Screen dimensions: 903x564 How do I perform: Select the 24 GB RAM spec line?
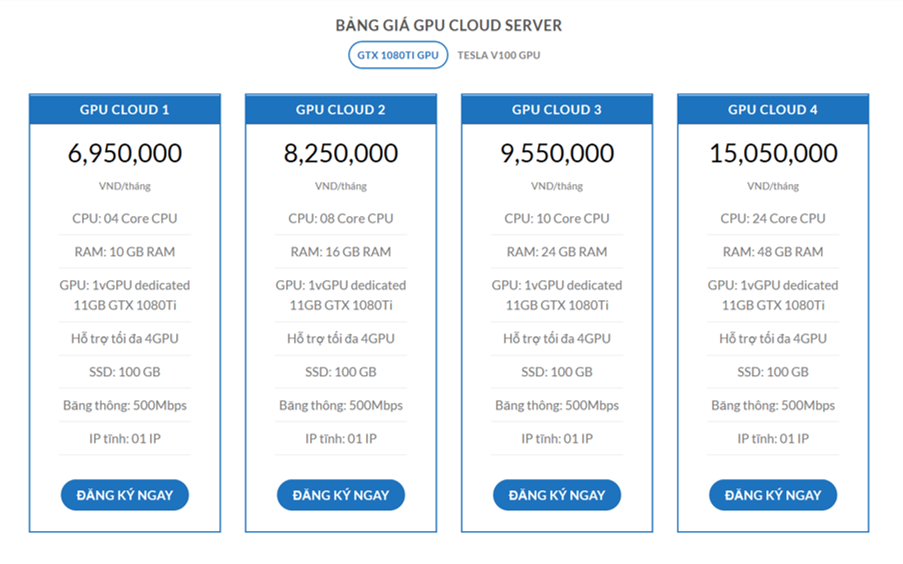click(556, 252)
